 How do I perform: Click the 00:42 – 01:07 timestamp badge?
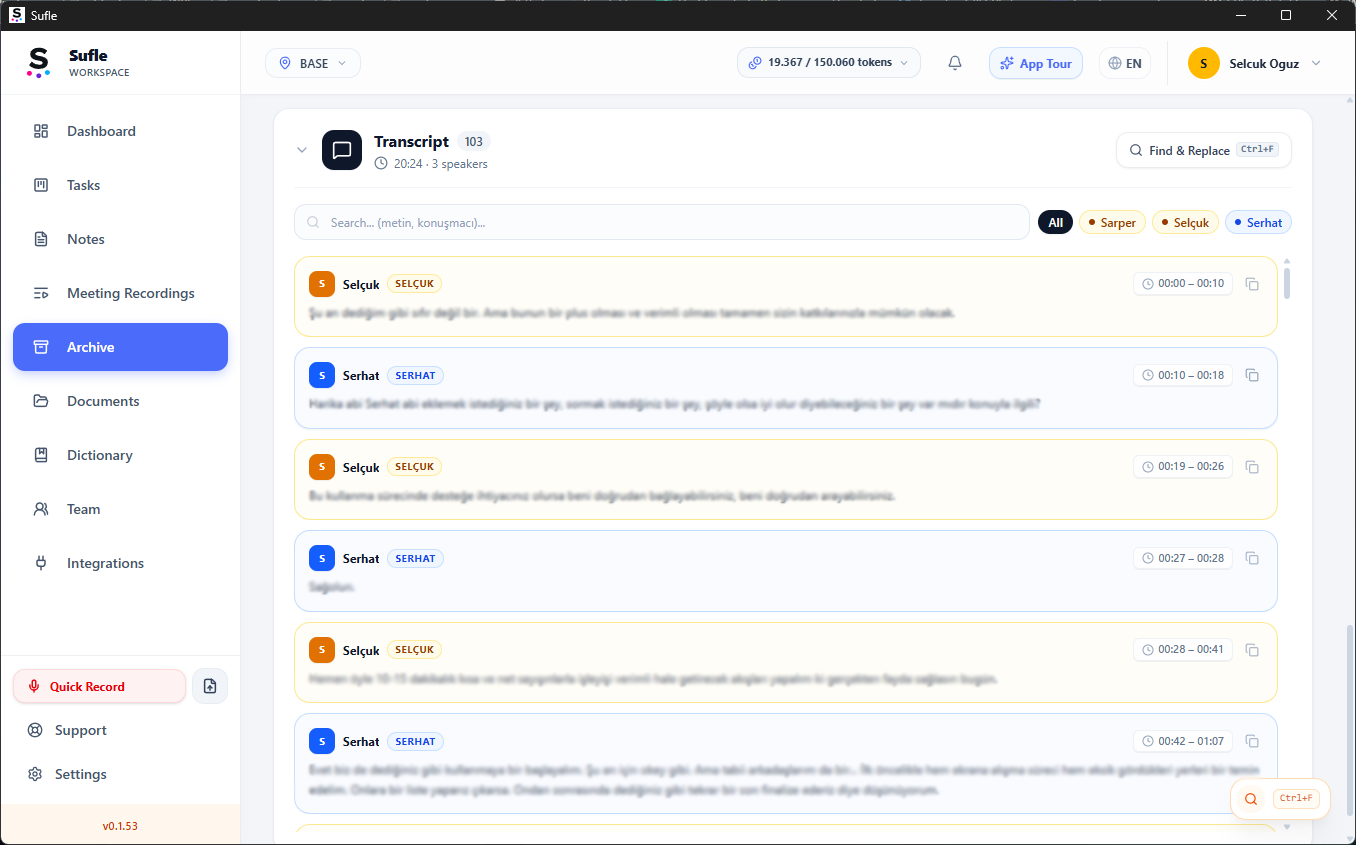point(1183,741)
